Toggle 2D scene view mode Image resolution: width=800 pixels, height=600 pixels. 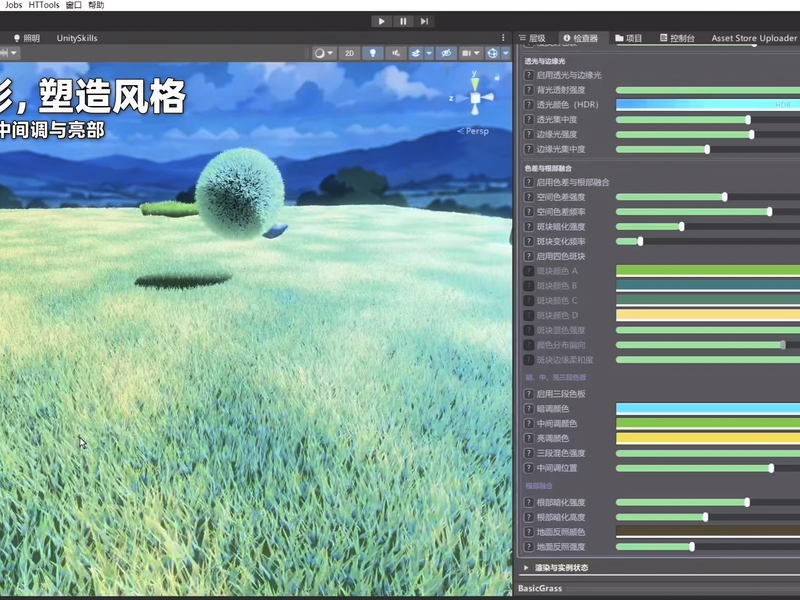[x=349, y=53]
